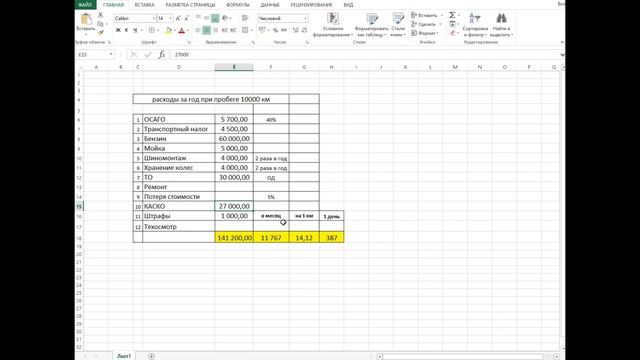Open the Calibri font name dropdown
The width and height of the screenshot is (640, 360).
click(x=154, y=18)
